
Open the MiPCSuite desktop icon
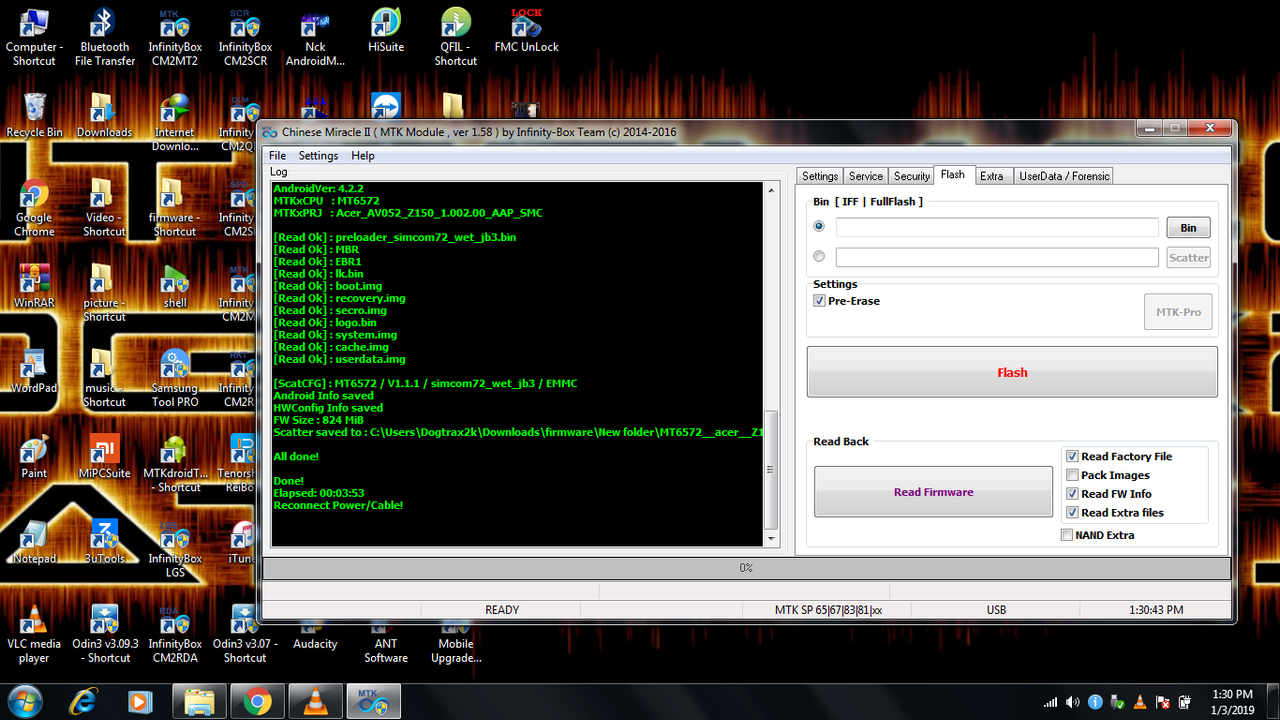104,457
